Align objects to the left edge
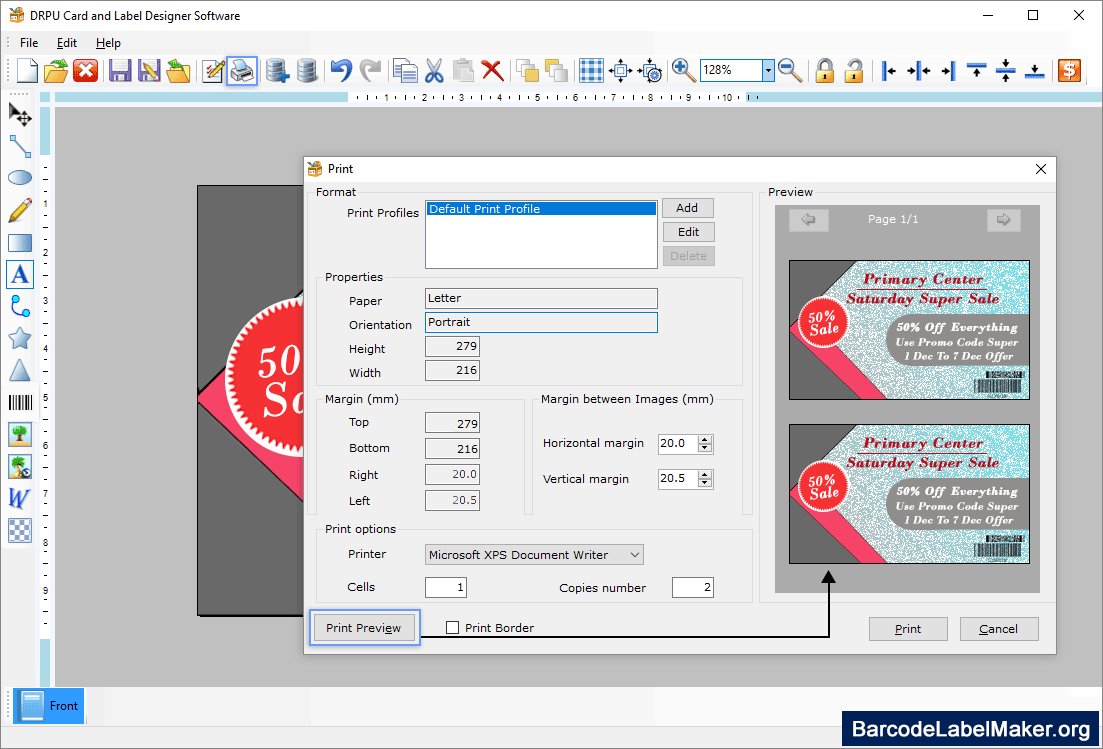The width and height of the screenshot is (1103, 749). tap(889, 70)
